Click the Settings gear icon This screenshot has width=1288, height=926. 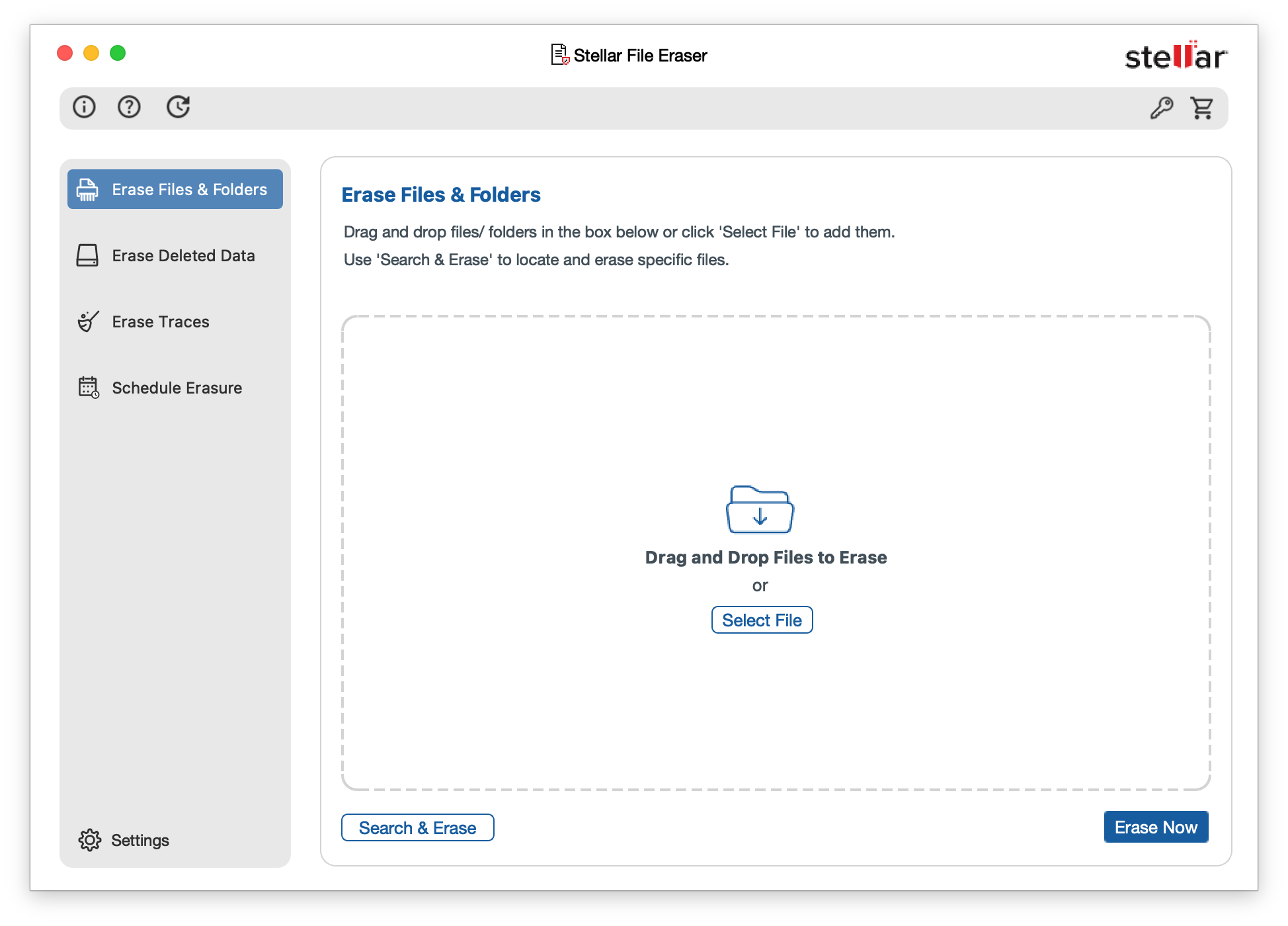(x=89, y=840)
